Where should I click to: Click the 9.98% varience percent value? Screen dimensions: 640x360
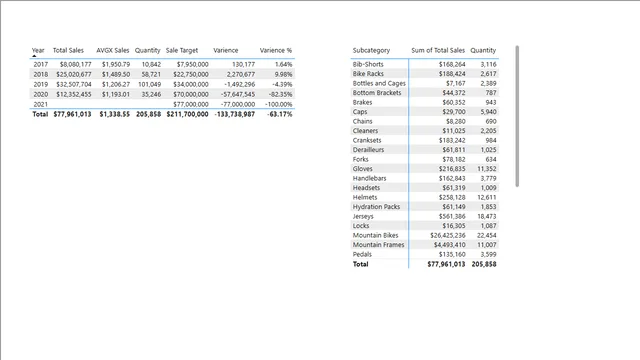click(284, 74)
